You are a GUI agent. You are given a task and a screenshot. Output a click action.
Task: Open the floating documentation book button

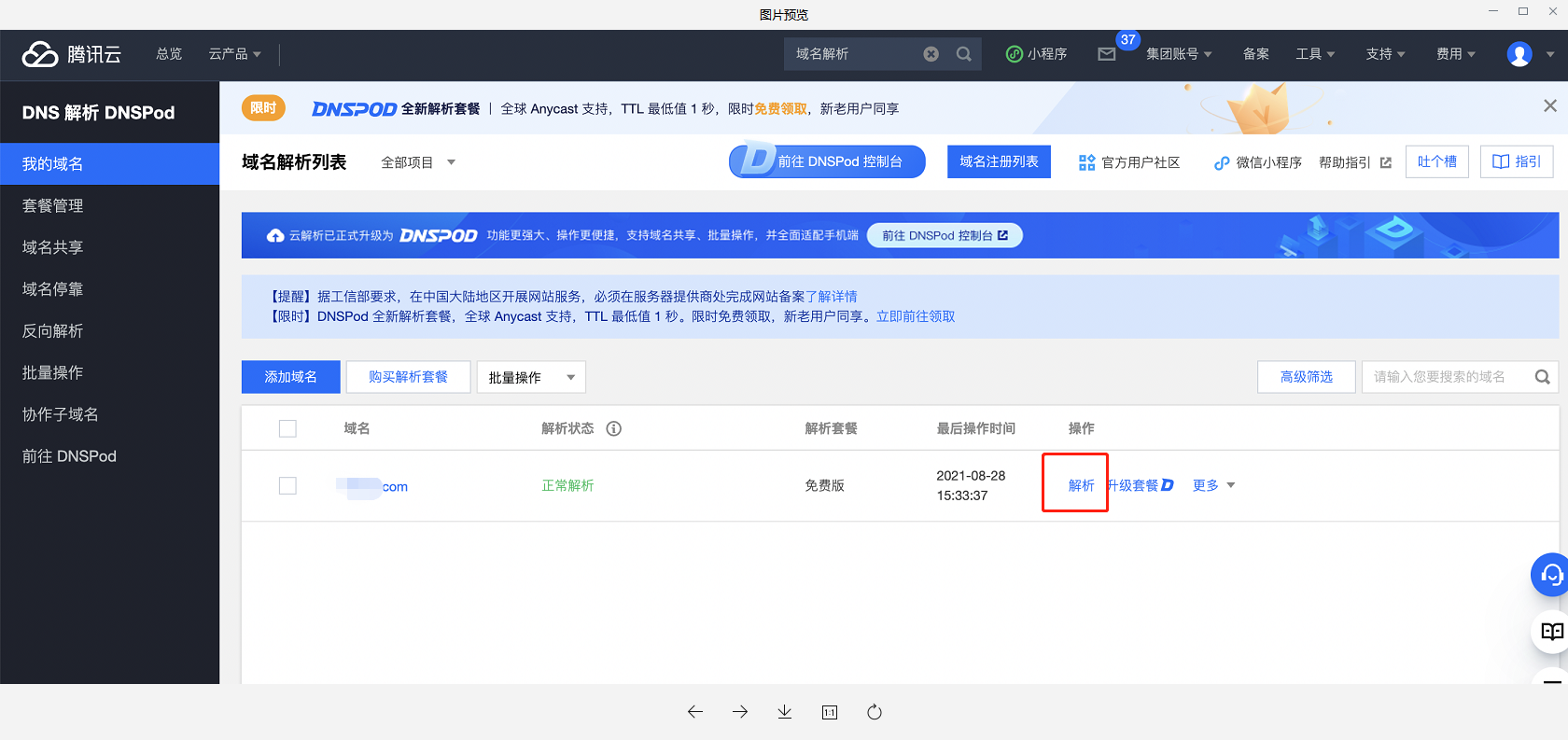click(x=1552, y=632)
